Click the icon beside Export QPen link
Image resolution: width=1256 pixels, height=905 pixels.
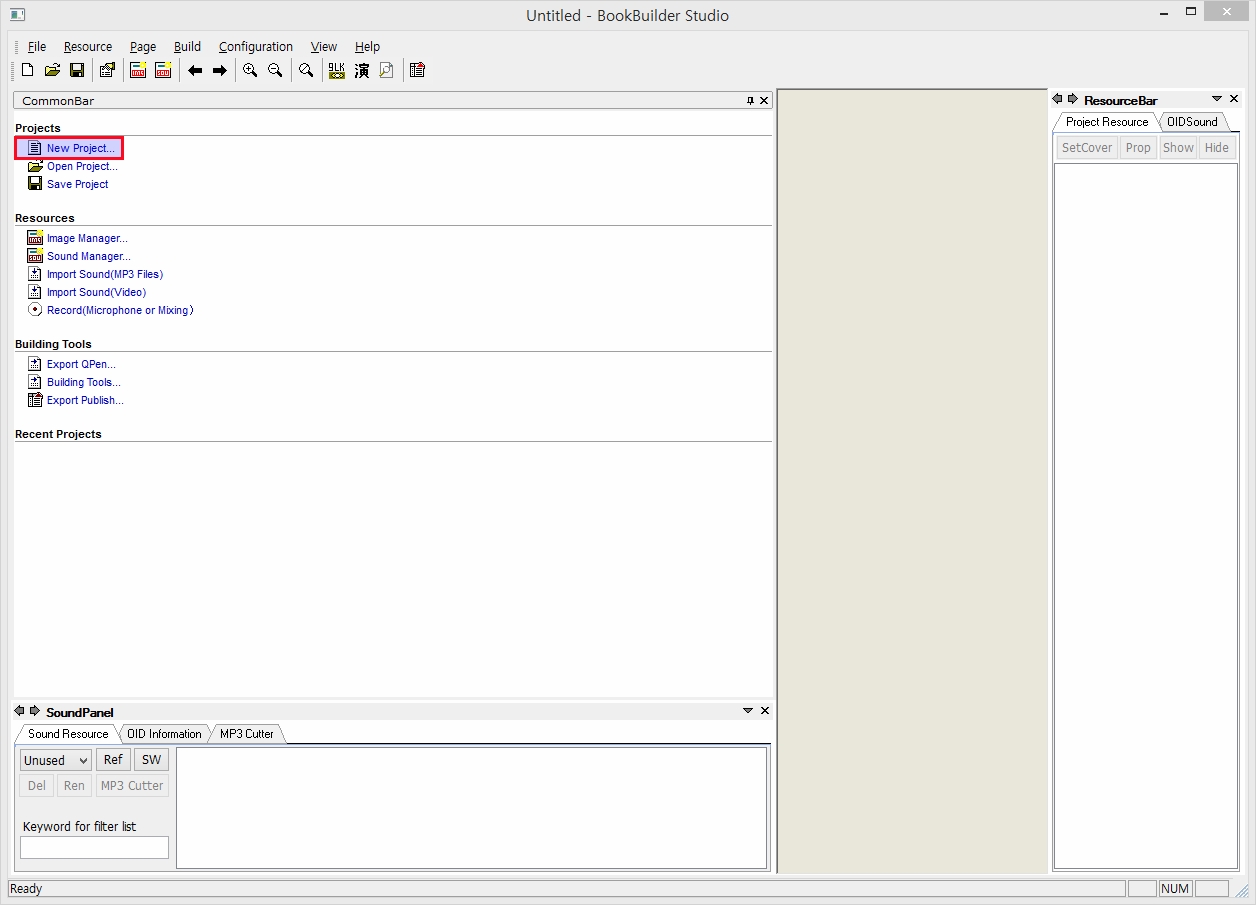[x=35, y=364]
